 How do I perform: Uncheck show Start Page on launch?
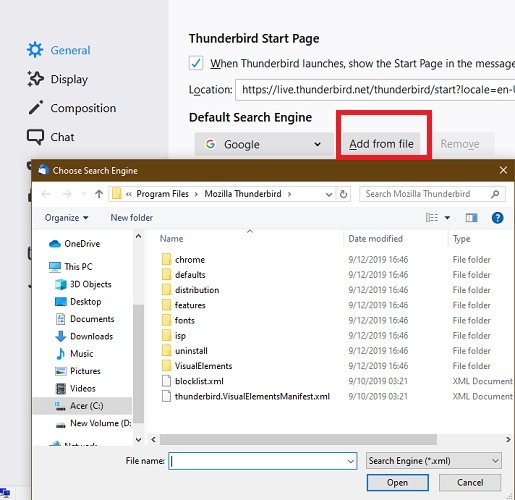point(196,63)
